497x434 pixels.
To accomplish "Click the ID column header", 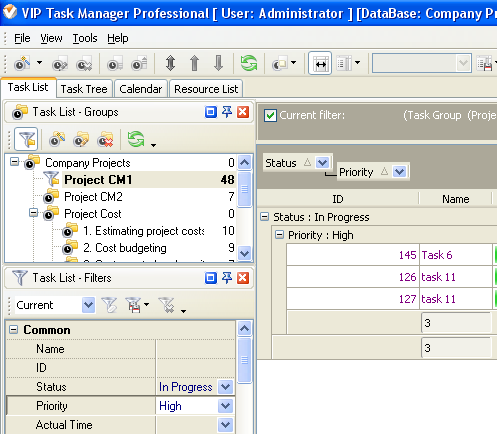I will (338, 199).
